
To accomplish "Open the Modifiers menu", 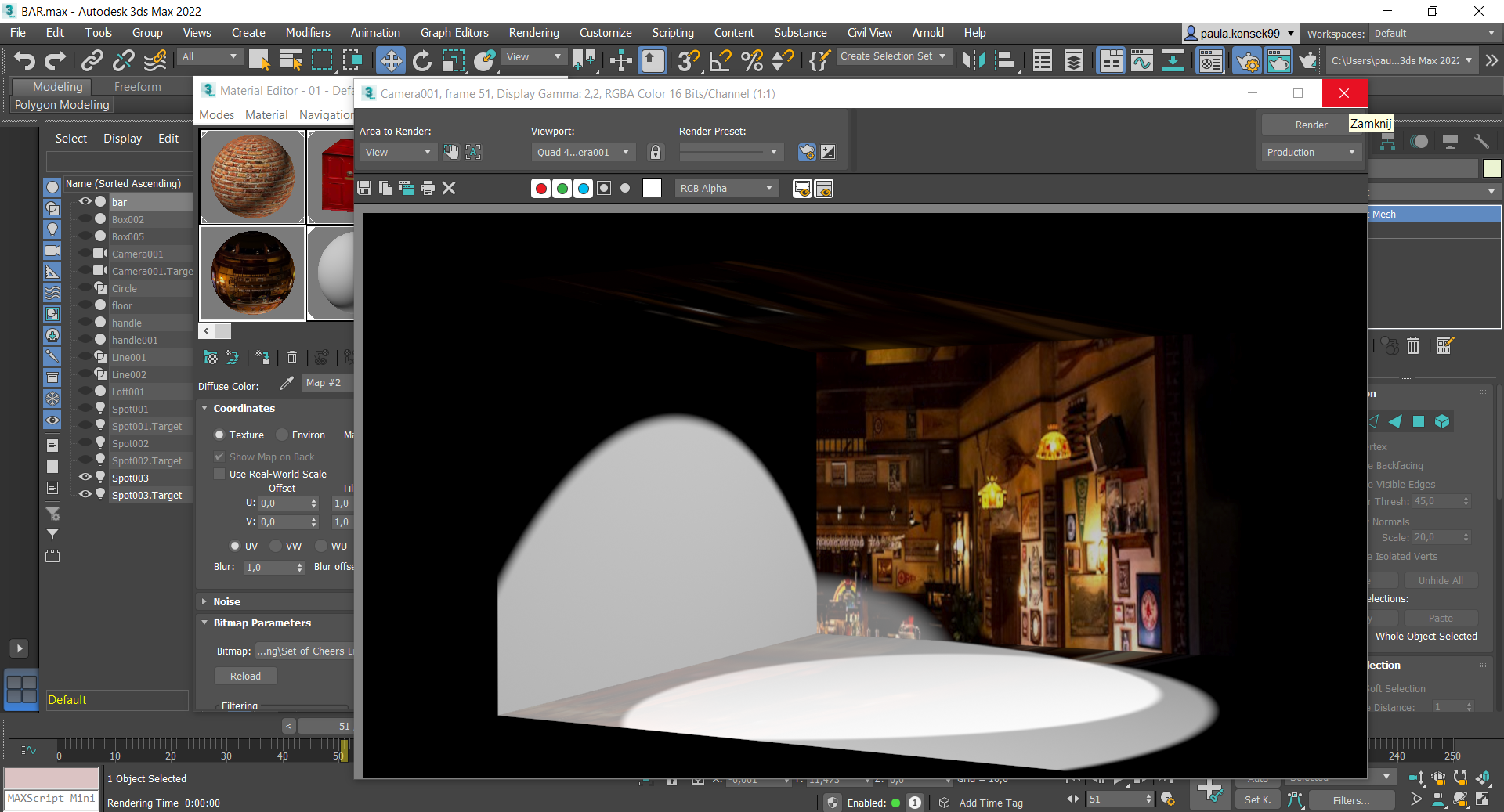I will point(308,33).
